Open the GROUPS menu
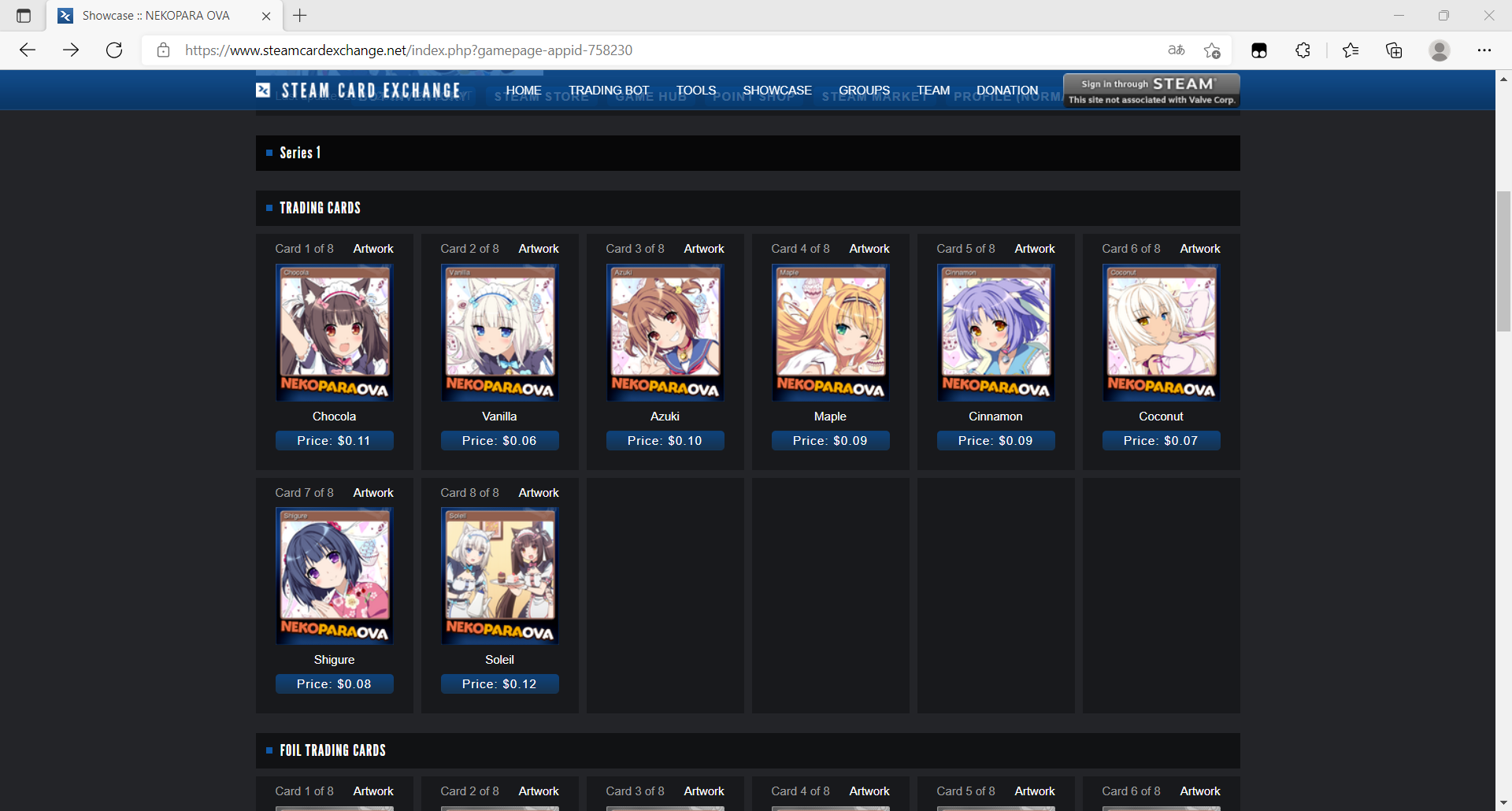The height and width of the screenshot is (811, 1512). click(864, 91)
